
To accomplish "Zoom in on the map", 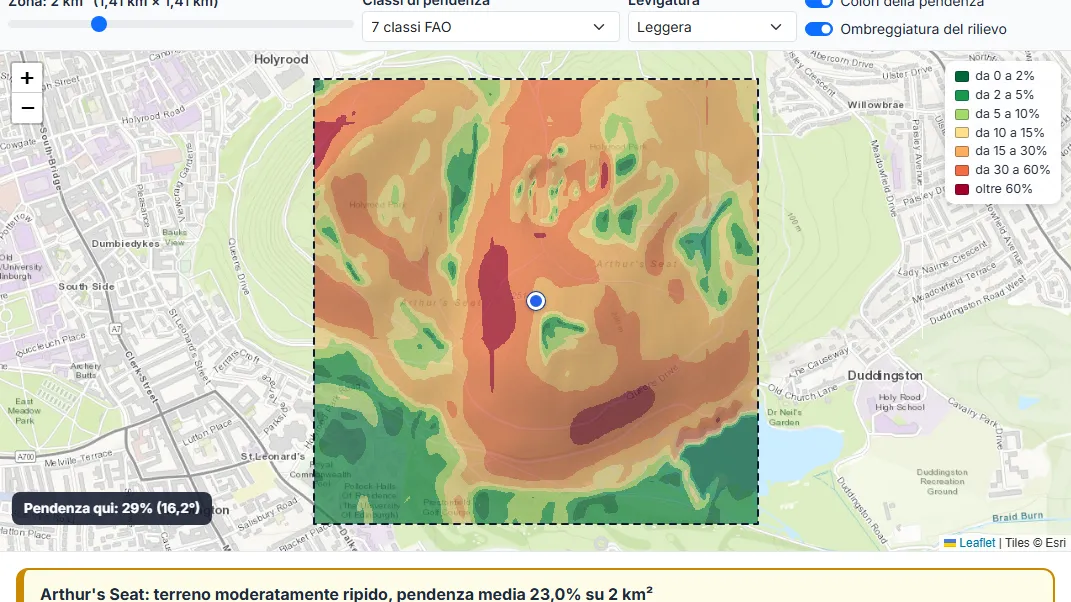I will [27, 78].
